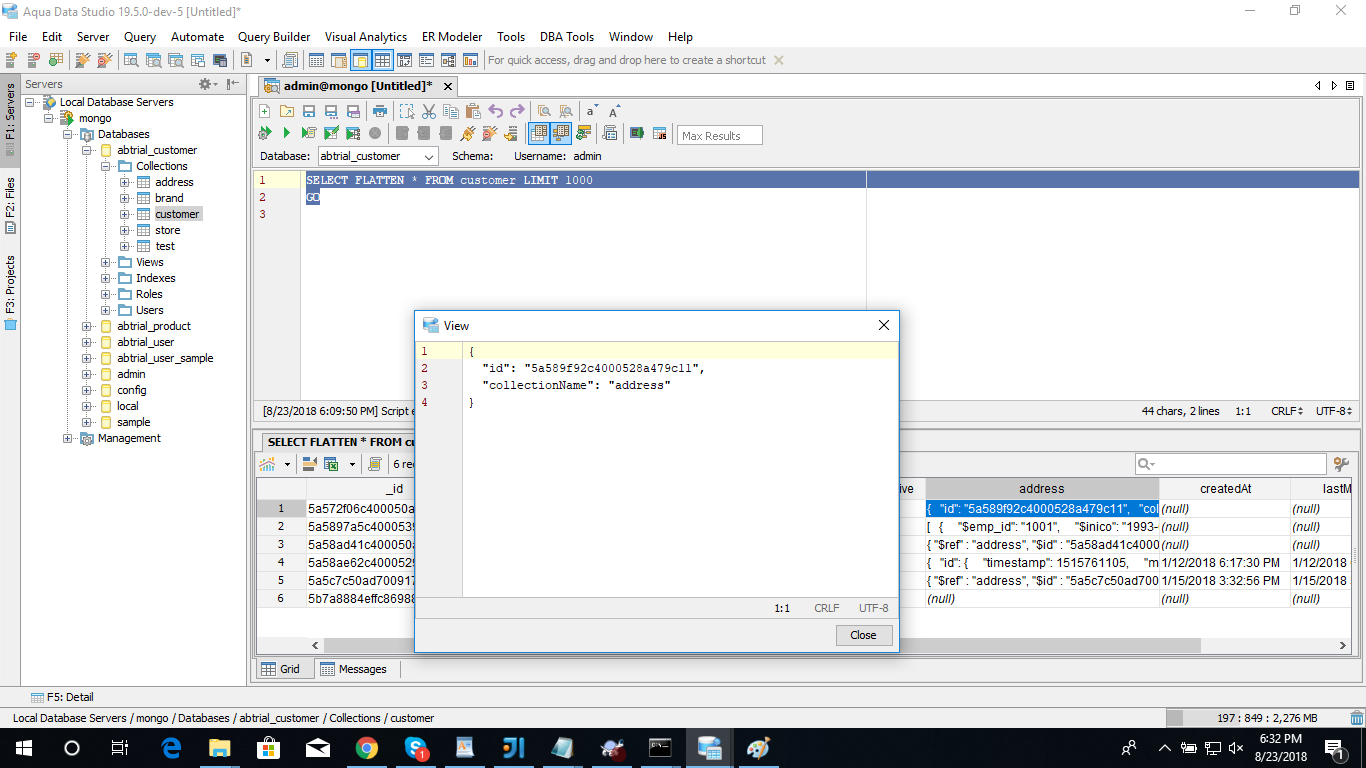
Task: Click the grey Stop execution icon
Action: tap(375, 133)
